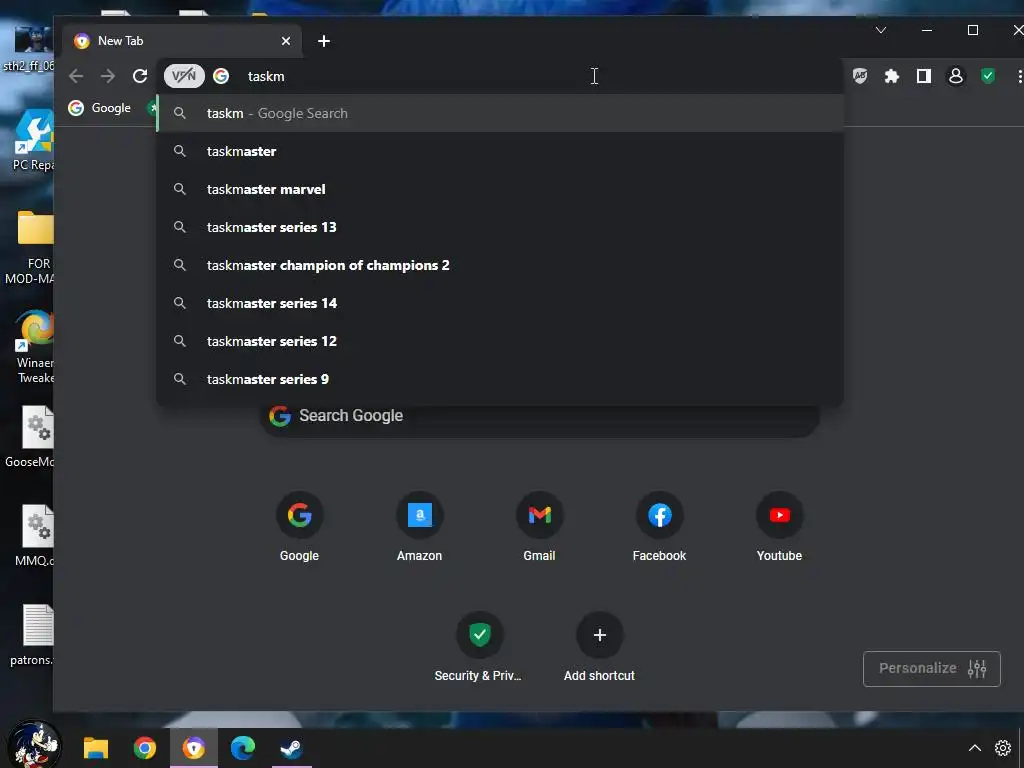Click the Search Google box on page
1024x768 pixels.
pos(539,416)
